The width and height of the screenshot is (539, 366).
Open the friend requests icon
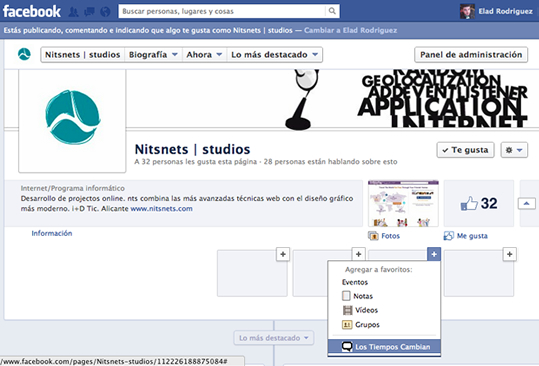73,12
